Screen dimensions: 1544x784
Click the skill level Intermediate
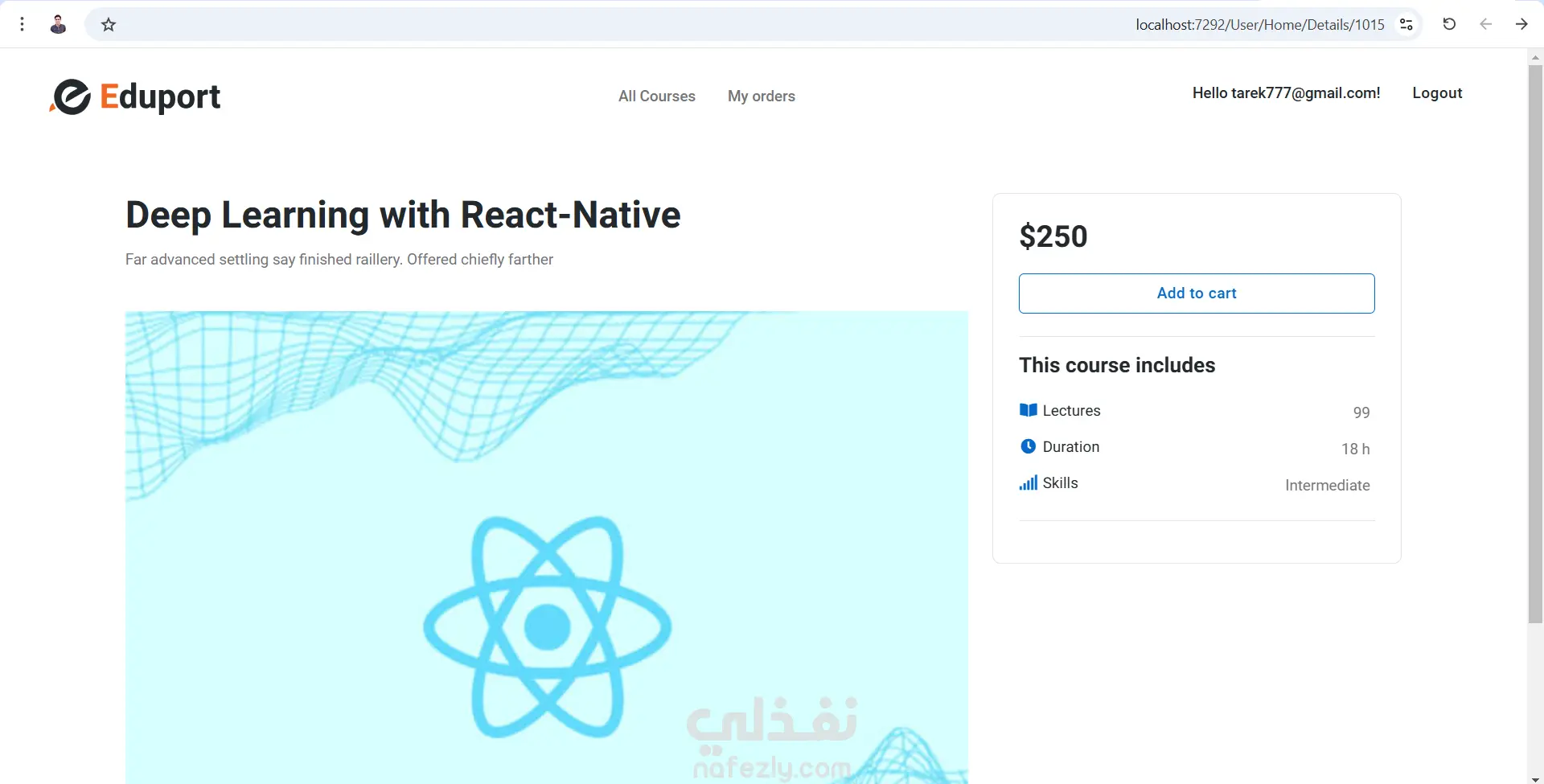[x=1327, y=486]
